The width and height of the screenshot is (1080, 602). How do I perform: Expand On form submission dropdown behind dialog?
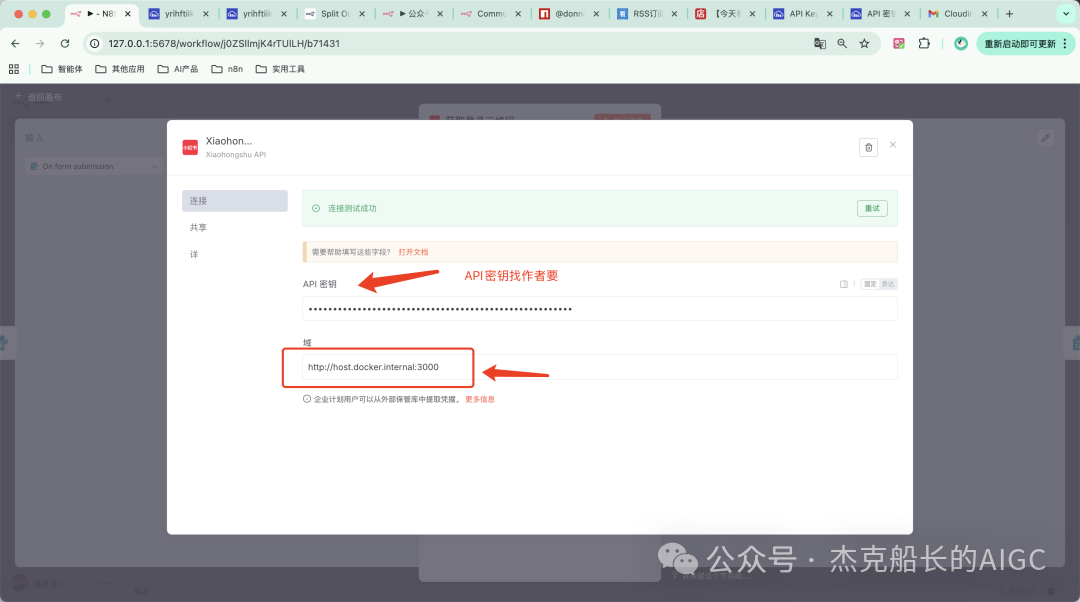[93, 166]
